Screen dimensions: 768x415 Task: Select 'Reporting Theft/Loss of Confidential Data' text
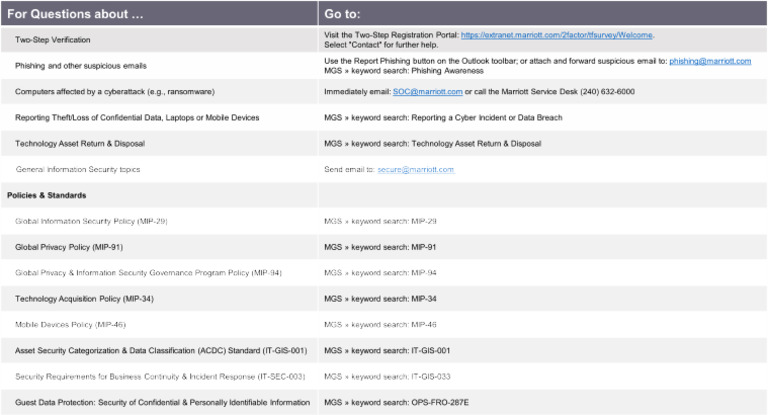pyautogui.click(x=137, y=118)
